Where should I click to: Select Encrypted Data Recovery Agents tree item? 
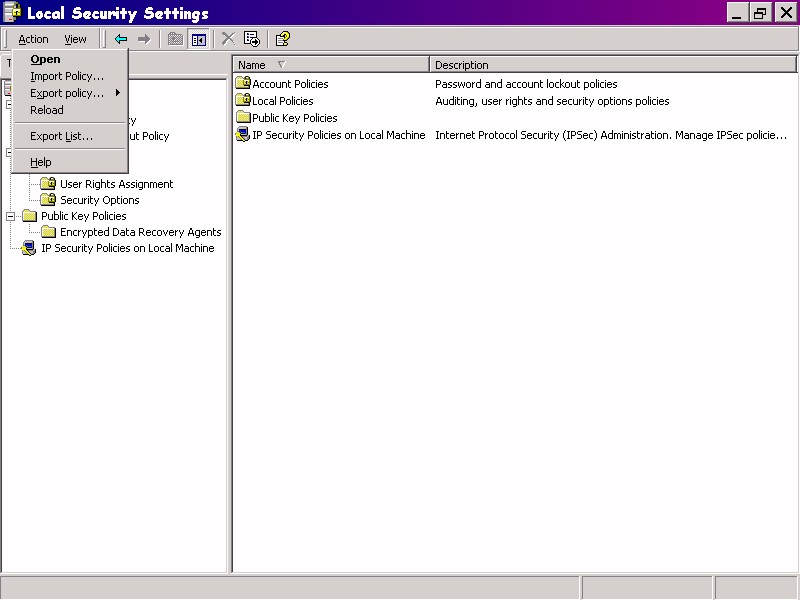tap(140, 232)
